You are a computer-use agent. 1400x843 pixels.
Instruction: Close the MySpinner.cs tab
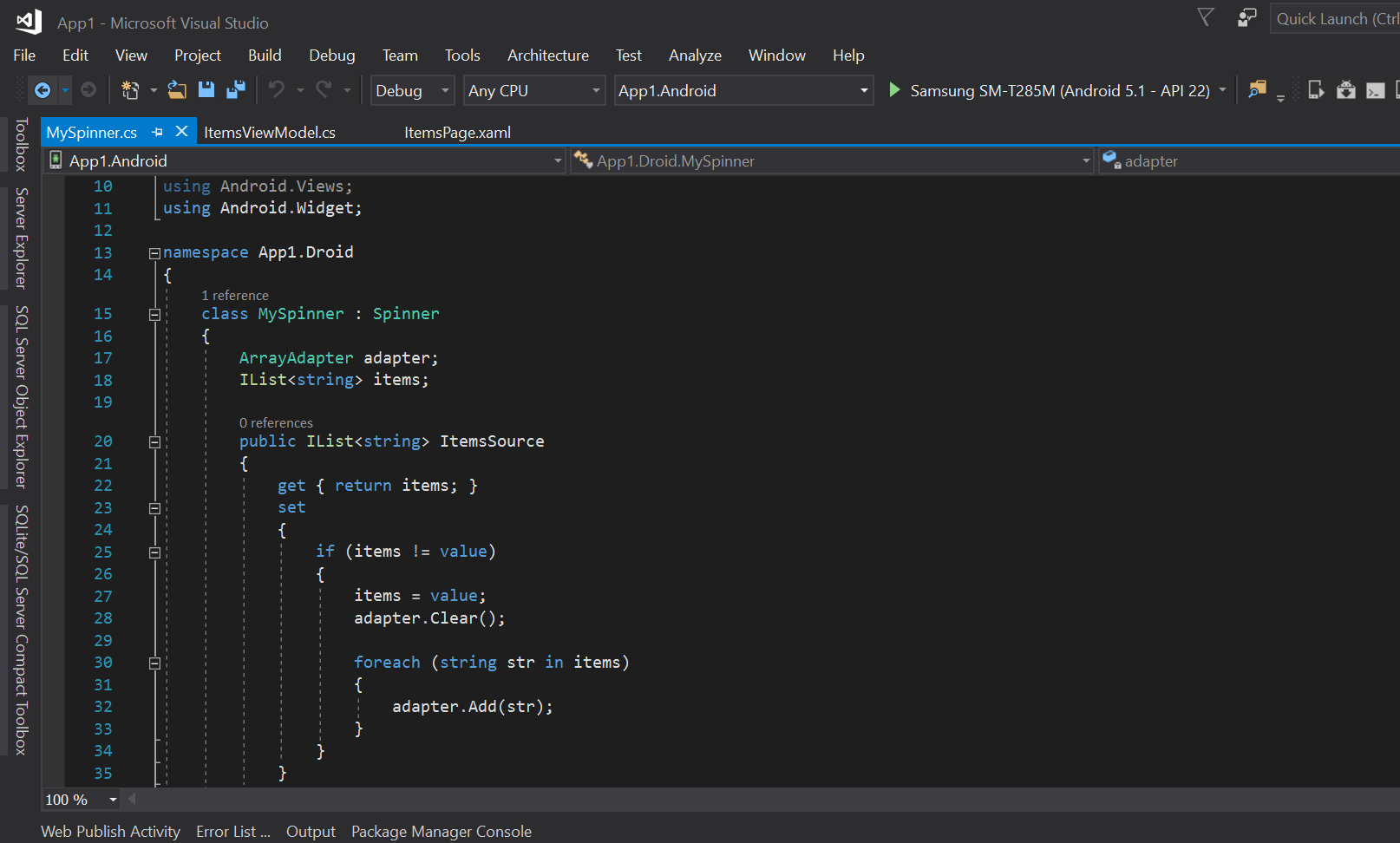pos(181,131)
